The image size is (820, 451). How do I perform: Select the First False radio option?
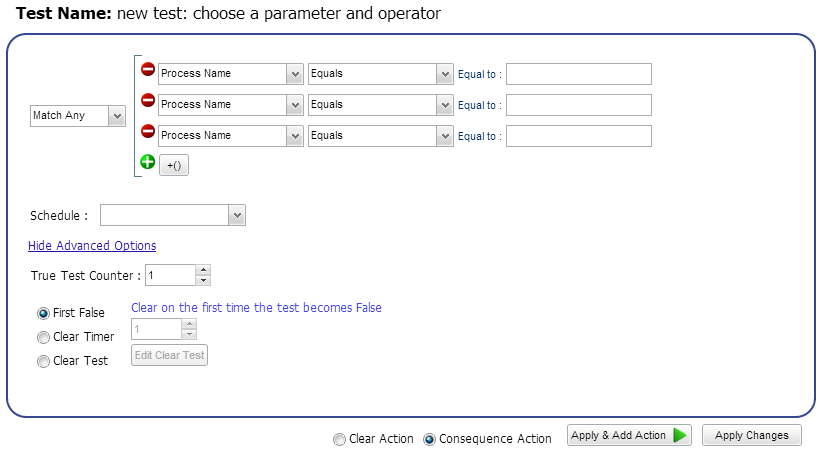tap(43, 313)
